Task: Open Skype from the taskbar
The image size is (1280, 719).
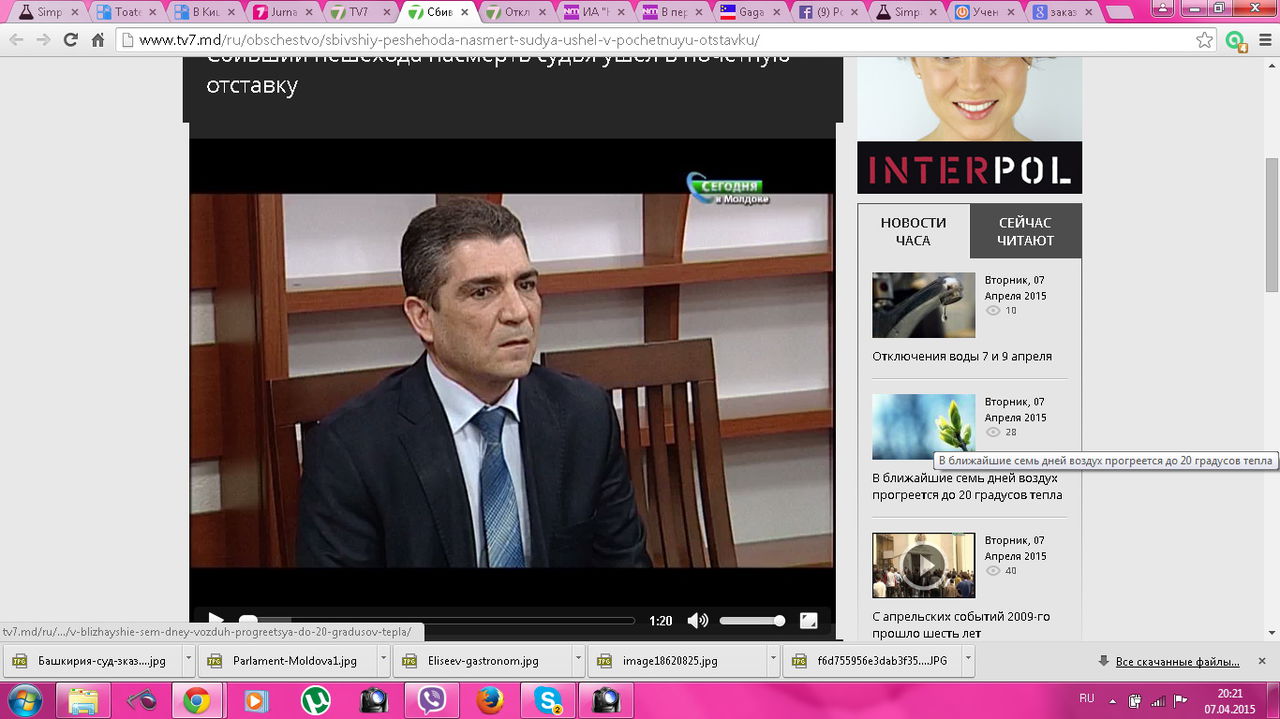Action: point(548,700)
